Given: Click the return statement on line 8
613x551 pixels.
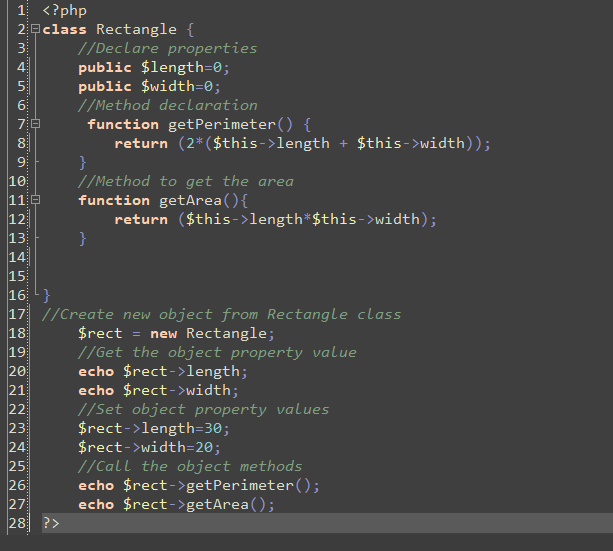Looking at the screenshot, I should point(302,144).
